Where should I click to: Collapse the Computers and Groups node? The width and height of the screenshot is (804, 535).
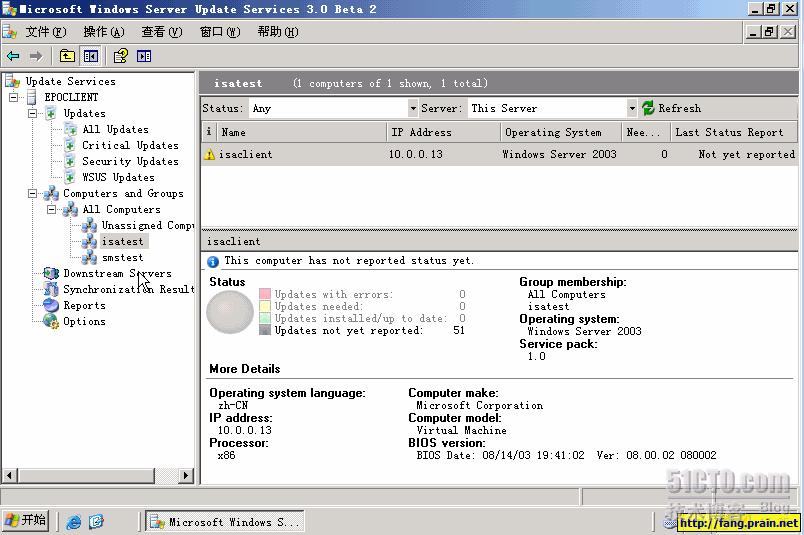point(32,193)
